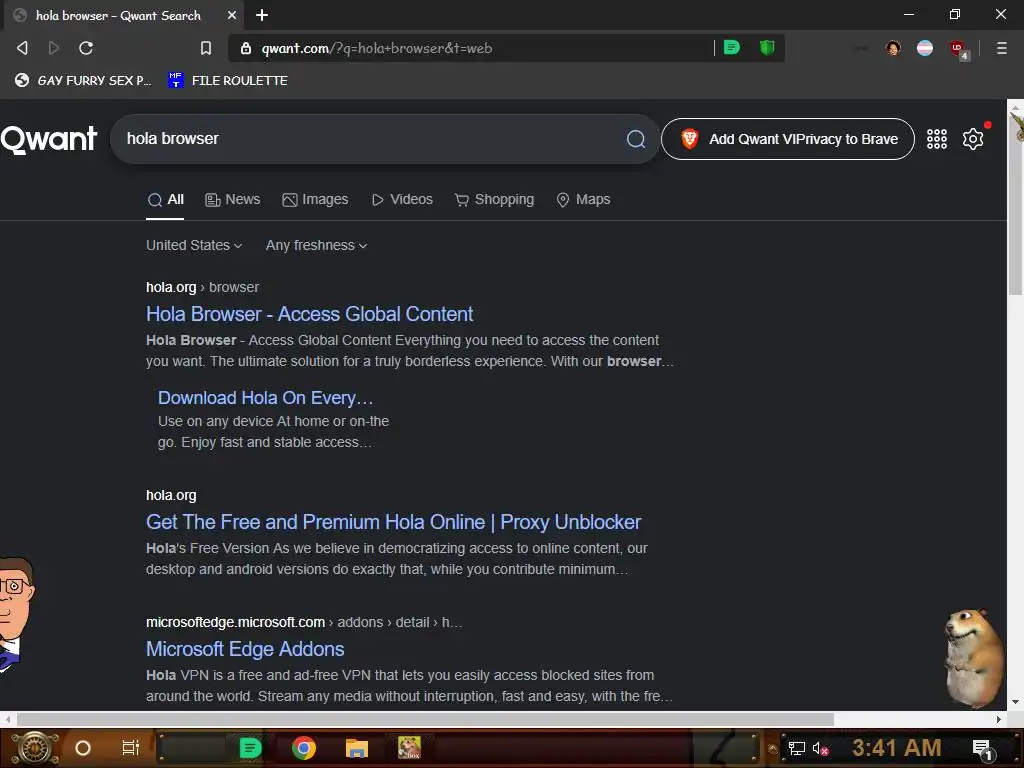The width and height of the screenshot is (1024, 768).
Task: Click the address bar lock icon
Action: [x=246, y=48]
